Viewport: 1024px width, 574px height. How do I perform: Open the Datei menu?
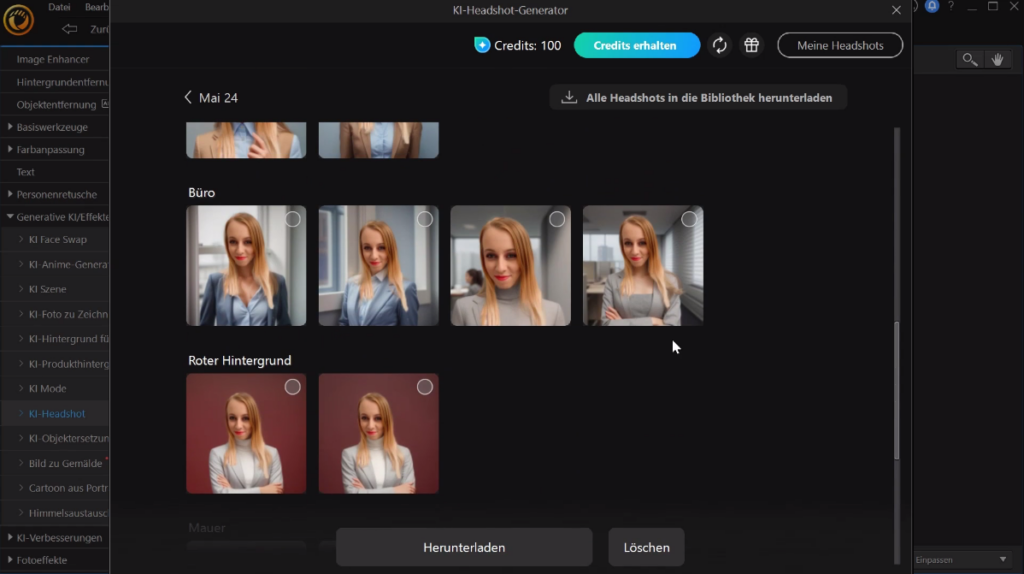tap(59, 7)
